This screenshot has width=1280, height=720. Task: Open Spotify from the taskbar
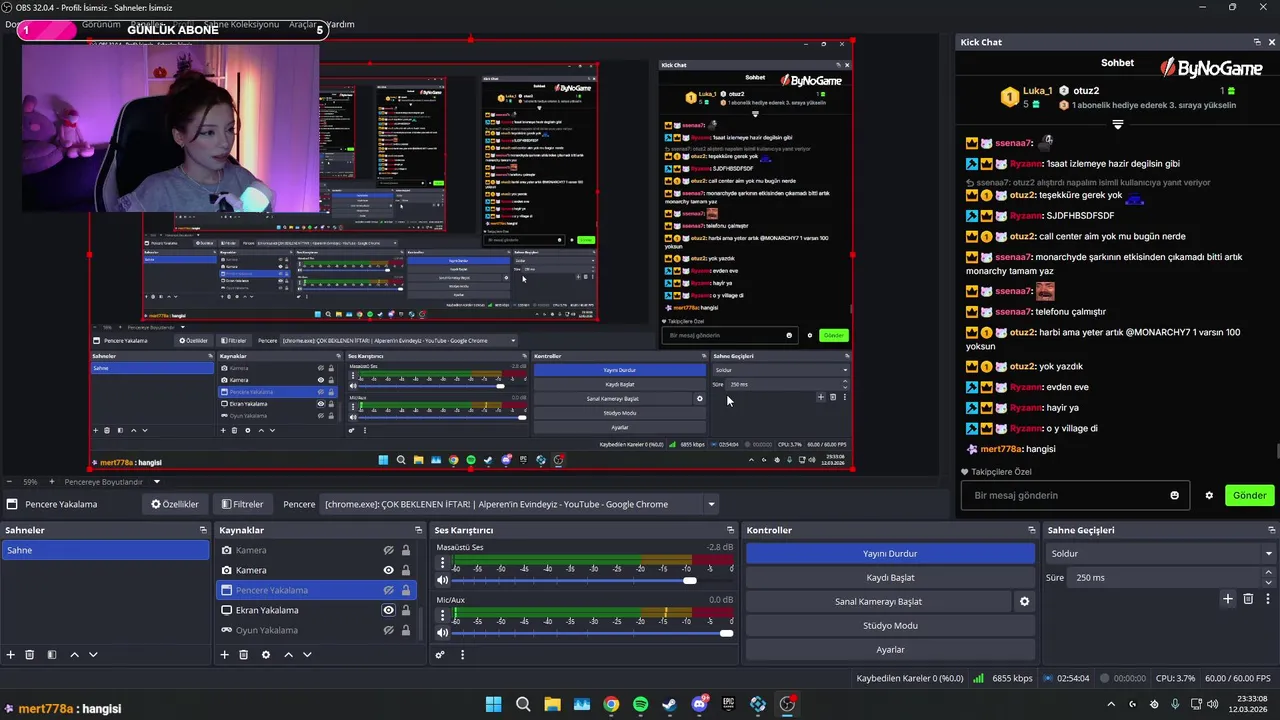[x=640, y=704]
